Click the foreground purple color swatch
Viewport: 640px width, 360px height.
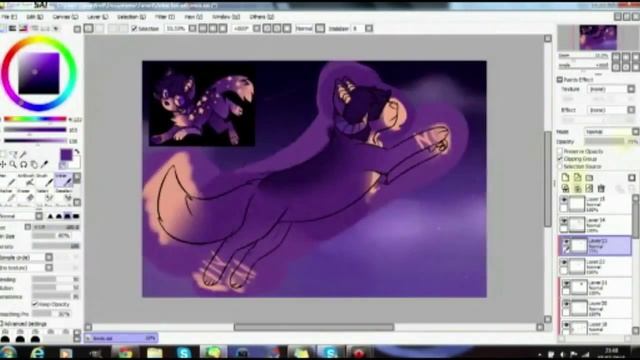(x=66, y=155)
